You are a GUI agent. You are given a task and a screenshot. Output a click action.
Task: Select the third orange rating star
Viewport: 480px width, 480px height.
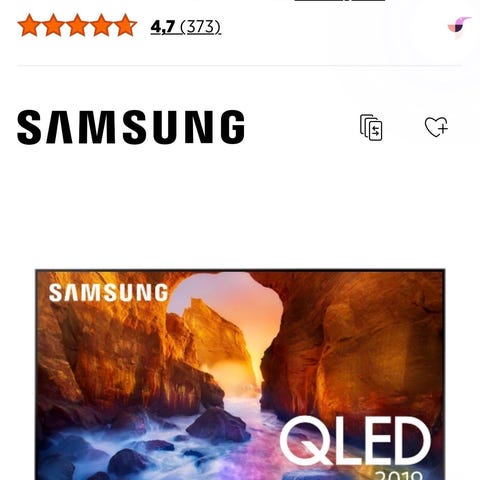(x=77, y=25)
